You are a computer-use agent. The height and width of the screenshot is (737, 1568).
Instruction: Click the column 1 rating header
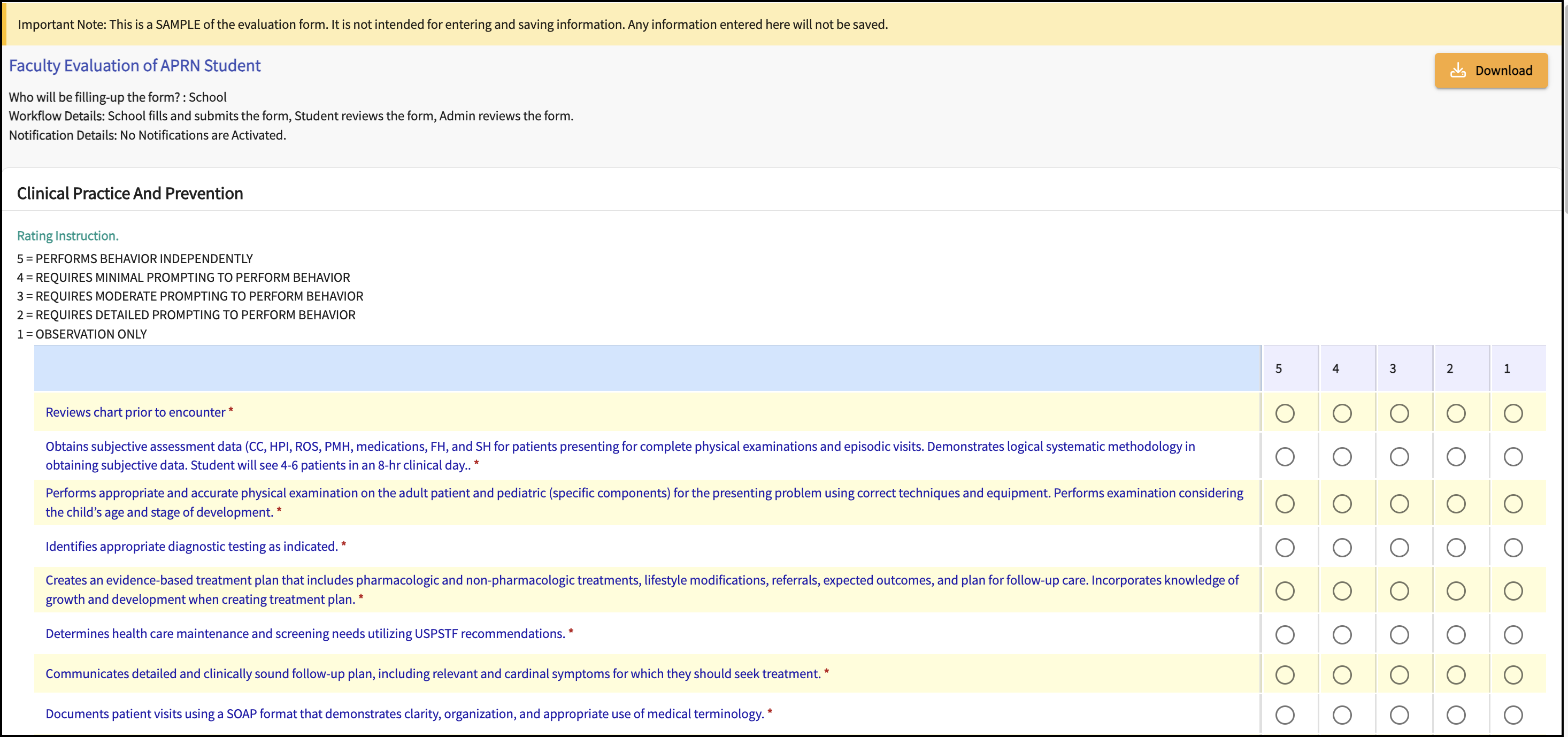click(1506, 368)
